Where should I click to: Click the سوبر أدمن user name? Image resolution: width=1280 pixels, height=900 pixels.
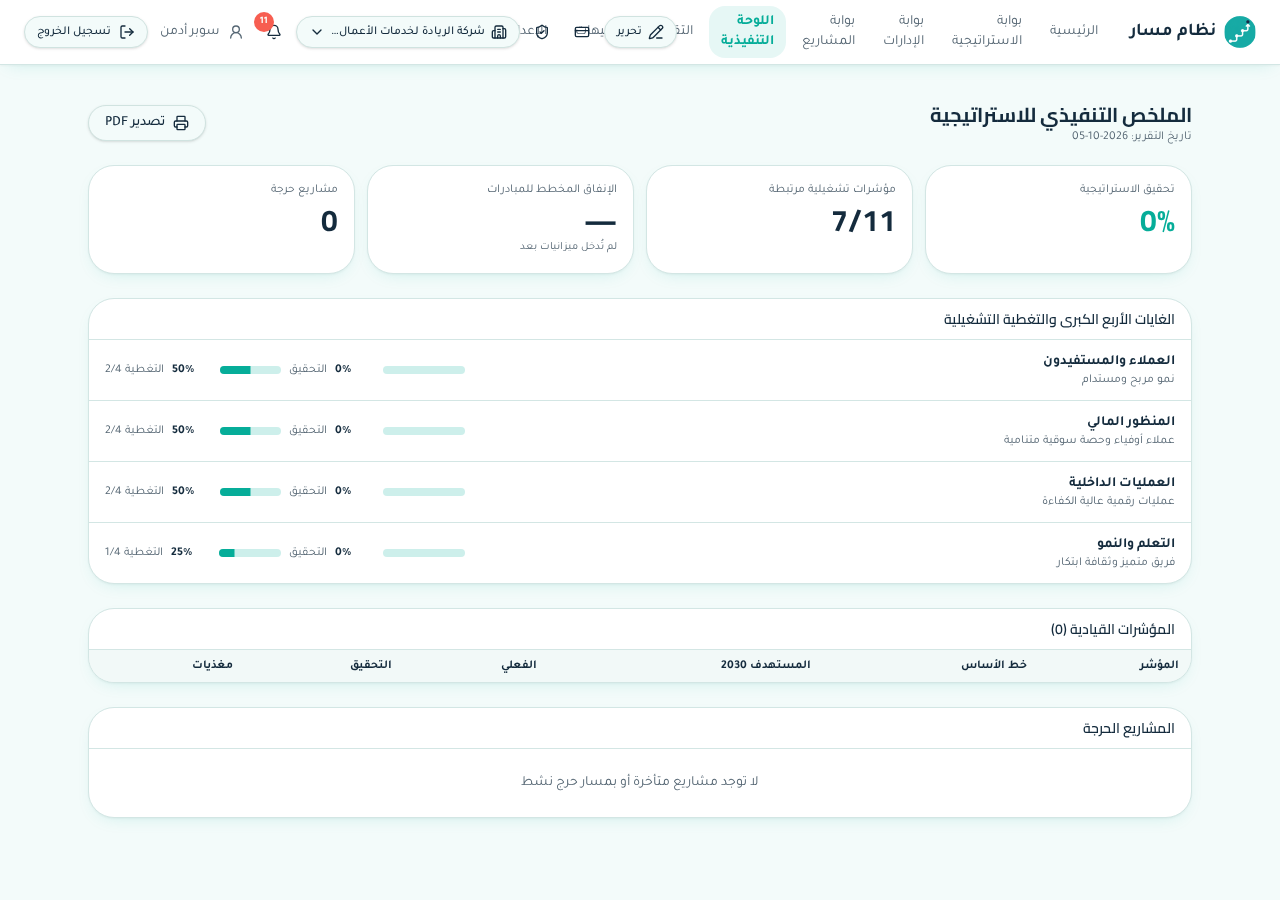190,31
